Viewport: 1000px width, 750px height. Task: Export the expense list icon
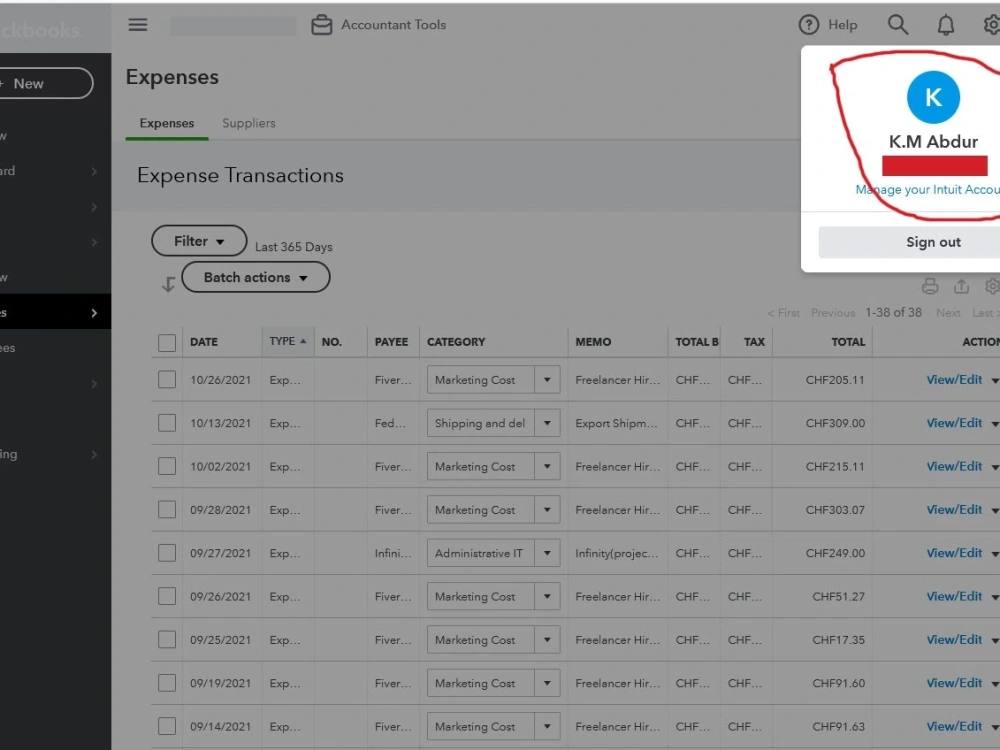961,286
